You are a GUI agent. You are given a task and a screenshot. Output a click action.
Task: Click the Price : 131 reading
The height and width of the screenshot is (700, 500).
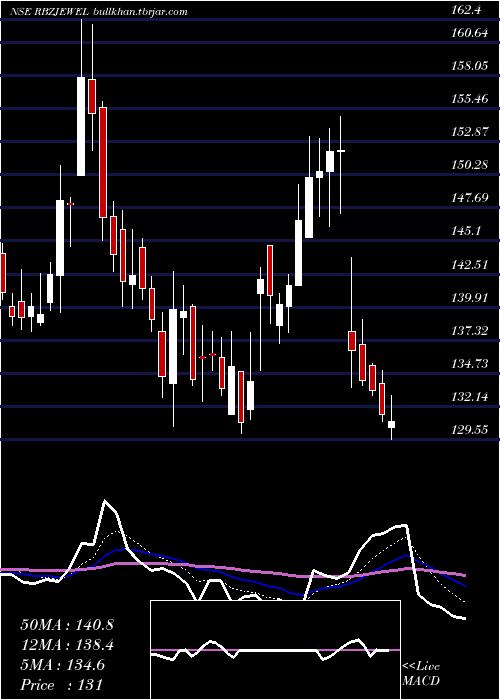61,685
